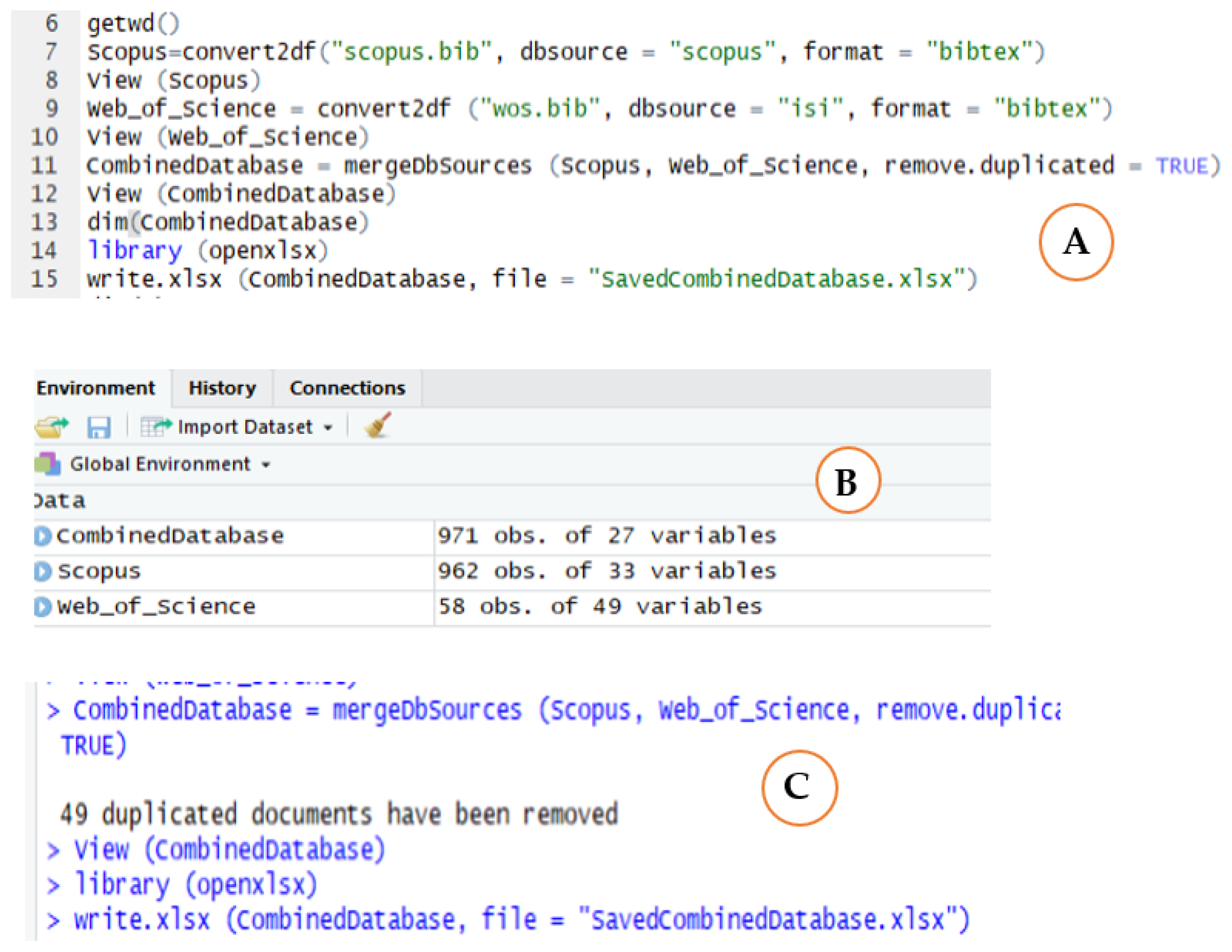1232x952 pixels.
Task: Open the CombinedDatabase data entry
Action: click(x=170, y=536)
